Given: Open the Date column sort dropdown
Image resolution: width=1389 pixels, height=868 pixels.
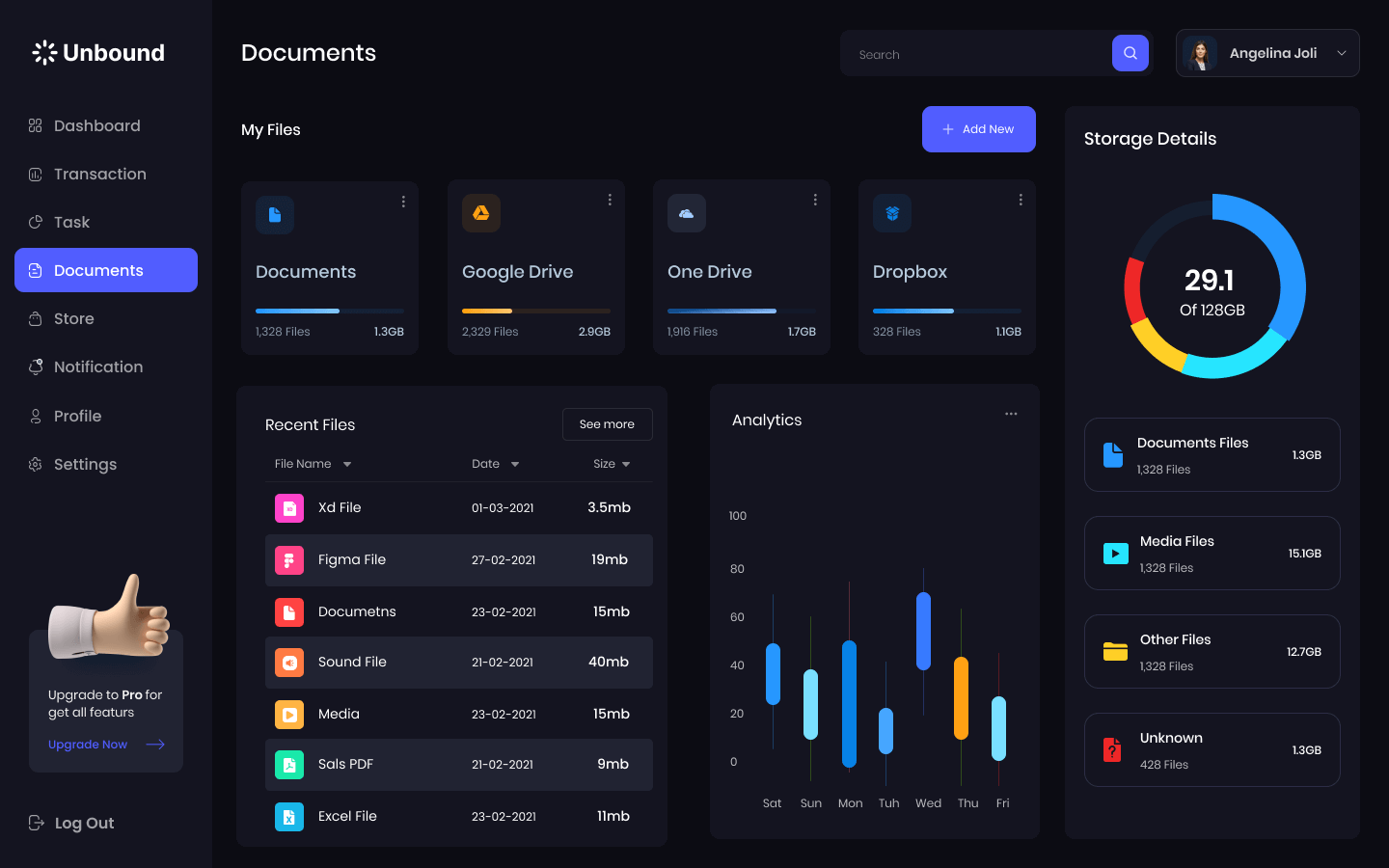Looking at the screenshot, I should [517, 464].
